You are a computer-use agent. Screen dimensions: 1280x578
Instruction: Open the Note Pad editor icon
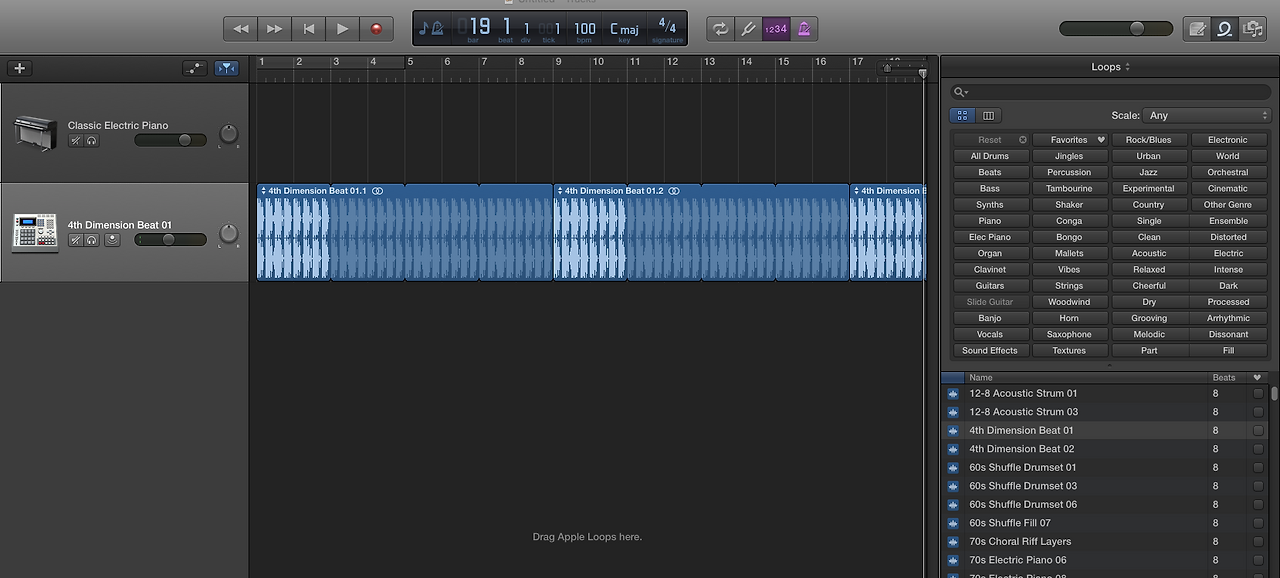[x=1197, y=29]
